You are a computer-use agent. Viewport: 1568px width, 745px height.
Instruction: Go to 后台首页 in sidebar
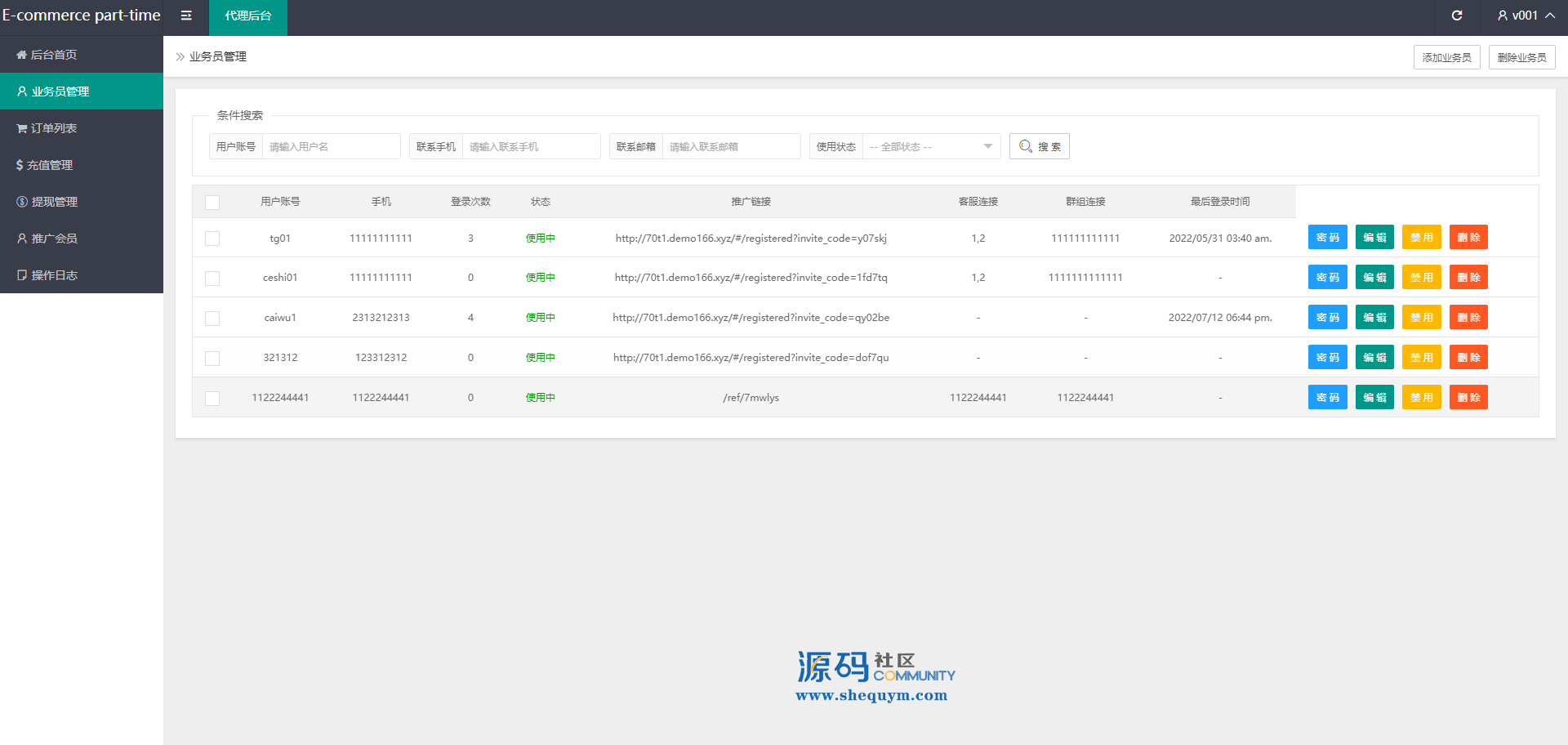click(x=82, y=55)
